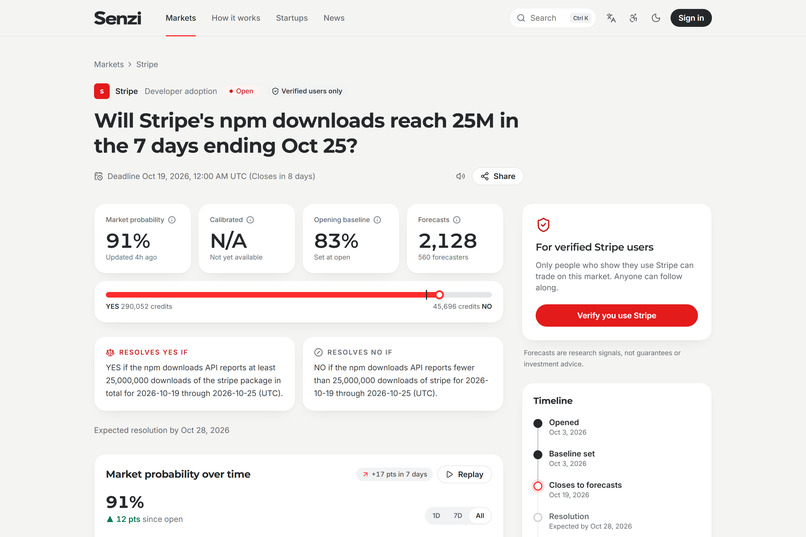Click the +17 pts in 7 days badge

point(395,474)
